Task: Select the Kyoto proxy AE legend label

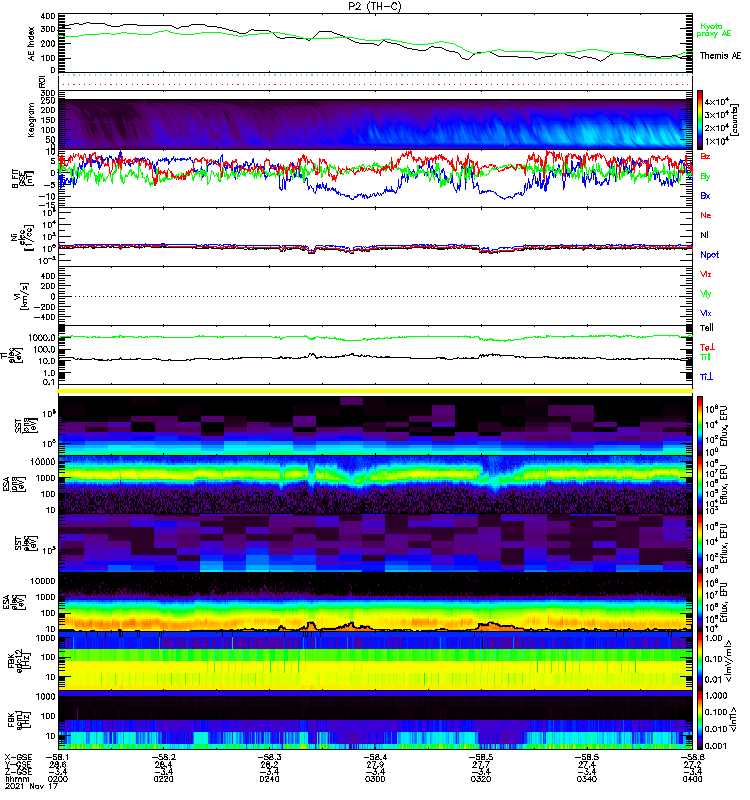Action: (x=714, y=30)
